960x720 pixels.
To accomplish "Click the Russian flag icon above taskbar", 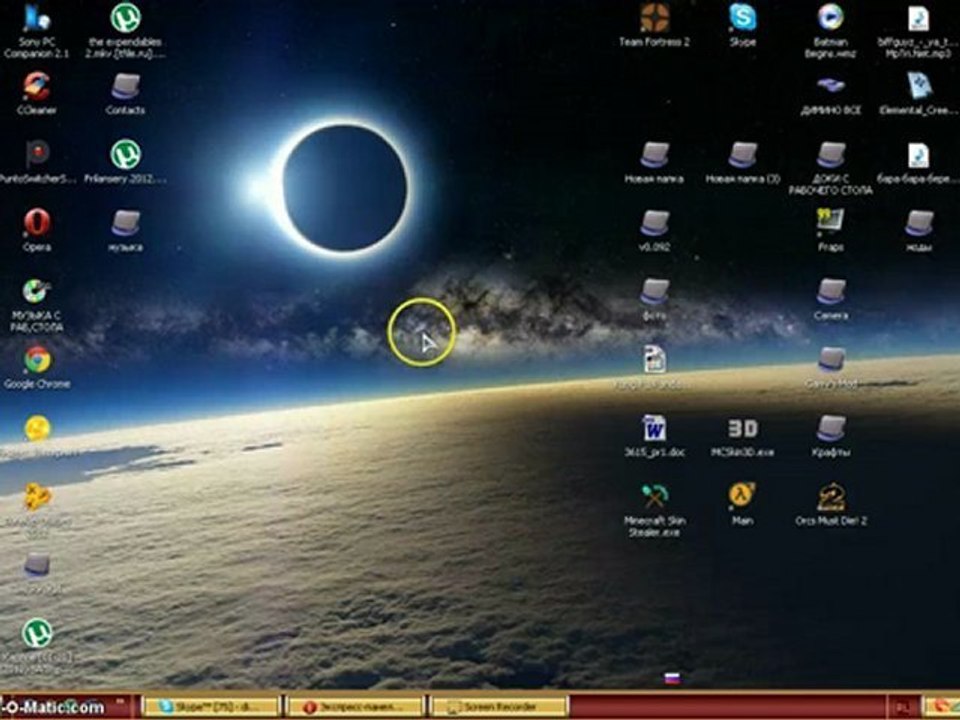I will pyautogui.click(x=672, y=678).
